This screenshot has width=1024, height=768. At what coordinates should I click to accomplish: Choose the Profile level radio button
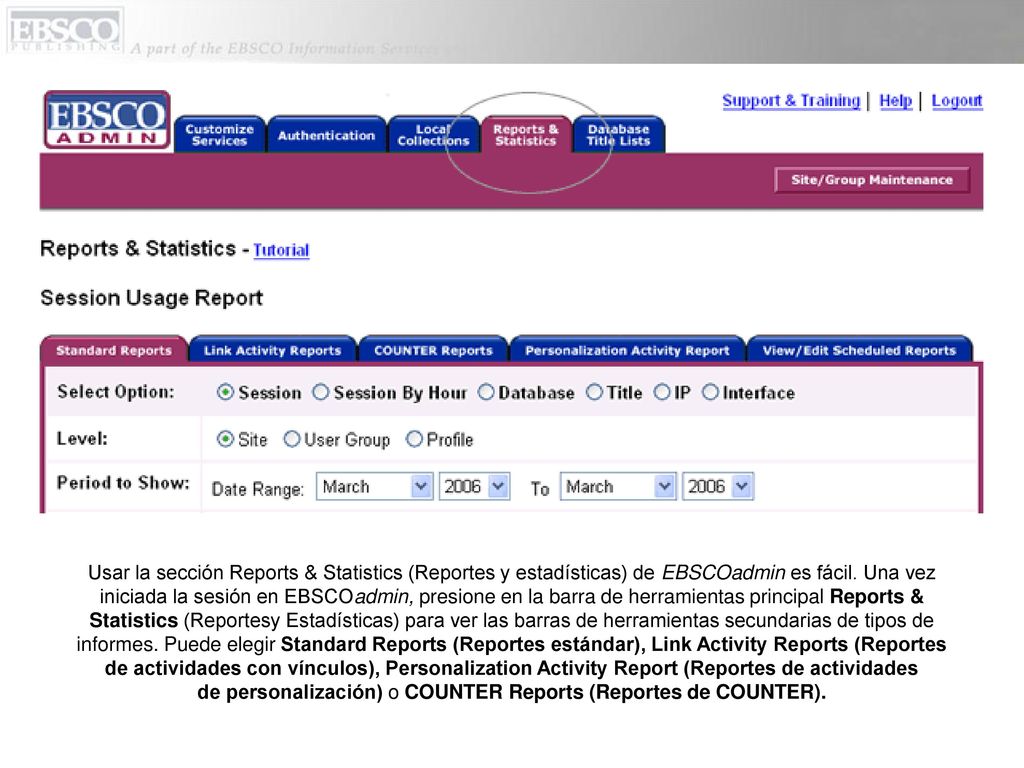pos(414,439)
